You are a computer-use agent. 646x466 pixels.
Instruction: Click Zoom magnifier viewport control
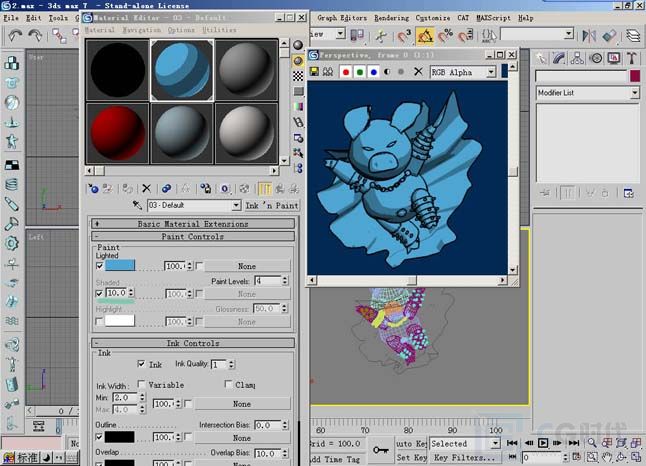tap(592, 443)
